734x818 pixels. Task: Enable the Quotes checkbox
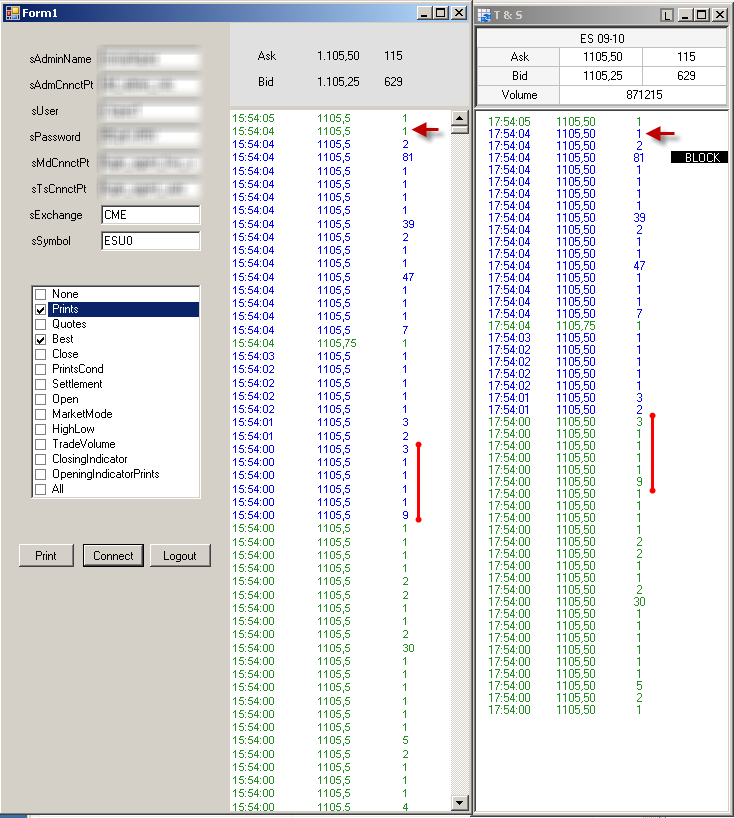(x=41, y=324)
